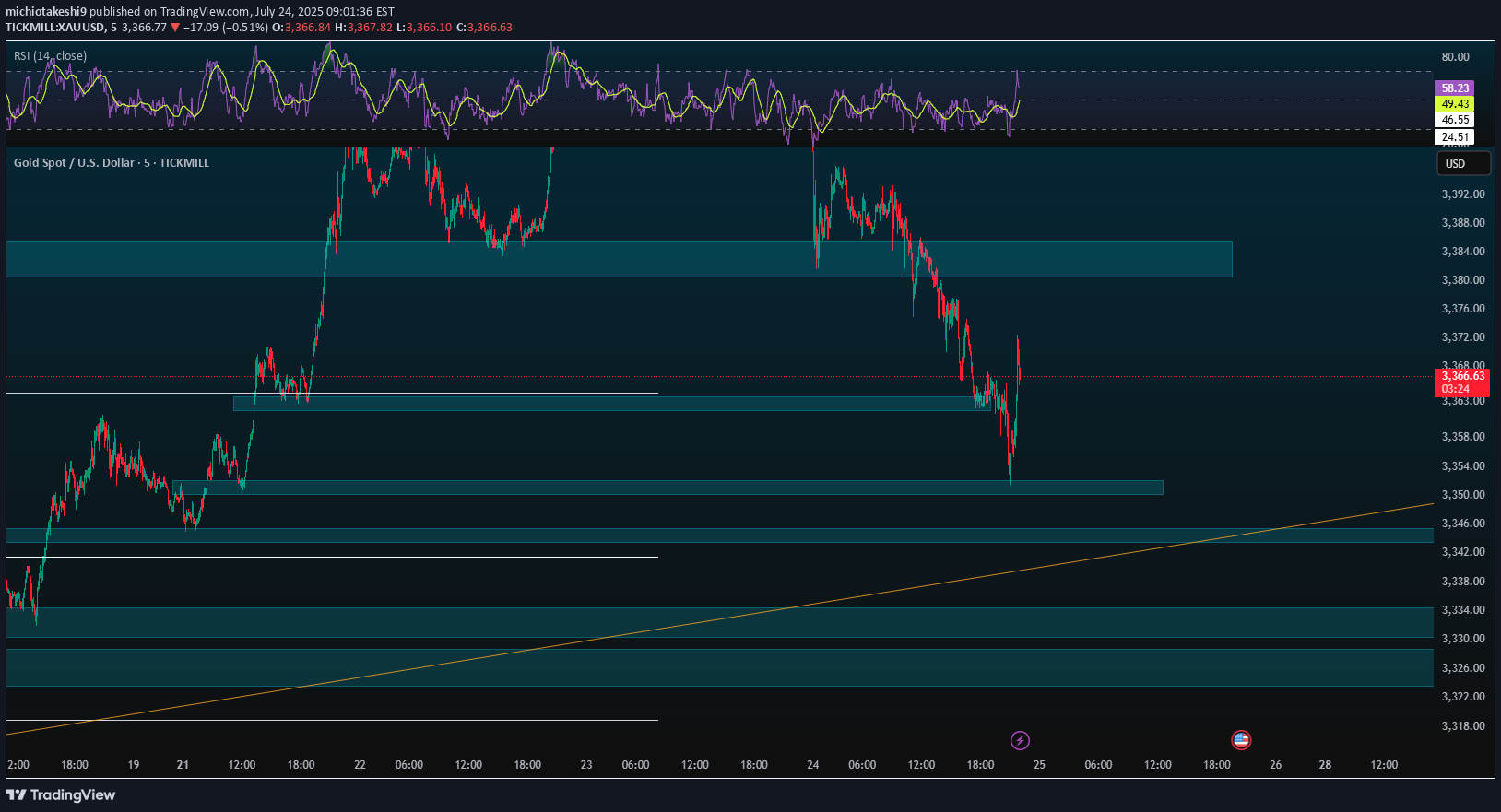
Task: Click the candle countdown 03:24
Action: (x=1456, y=389)
